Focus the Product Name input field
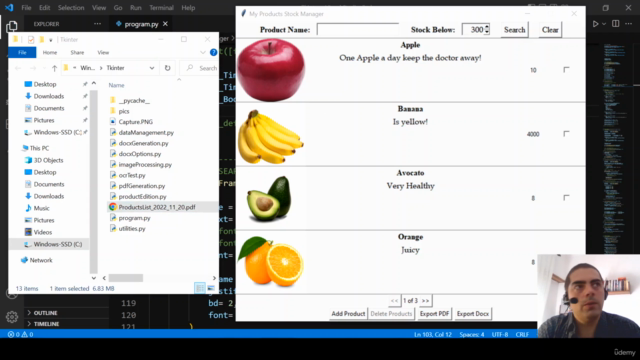The width and height of the screenshot is (640, 360). [x=358, y=29]
